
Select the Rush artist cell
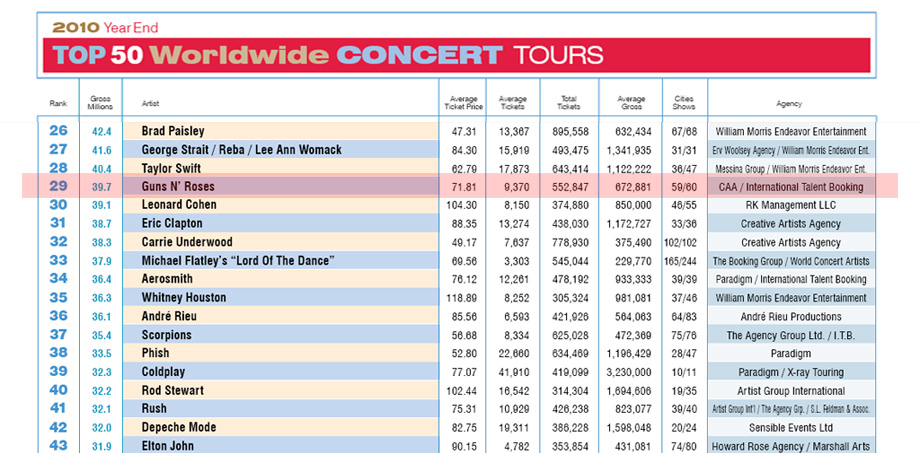(x=280, y=408)
